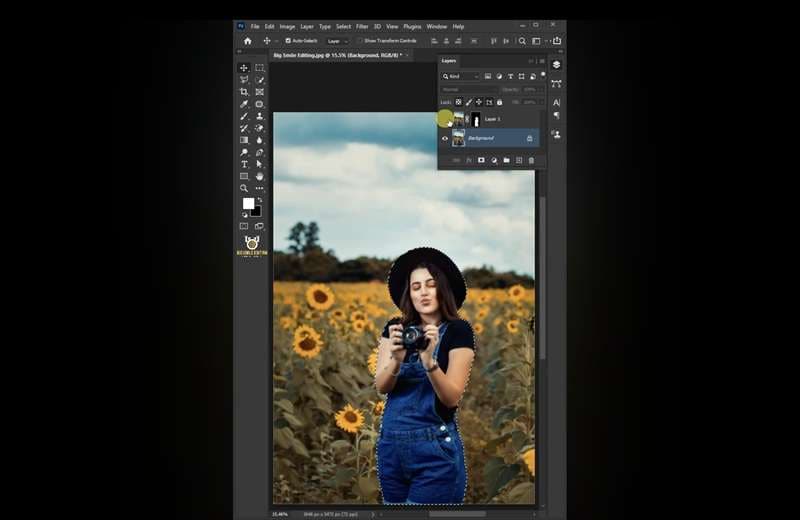Expand status bar info arrow
This screenshot has height=520, width=800.
coord(372,514)
